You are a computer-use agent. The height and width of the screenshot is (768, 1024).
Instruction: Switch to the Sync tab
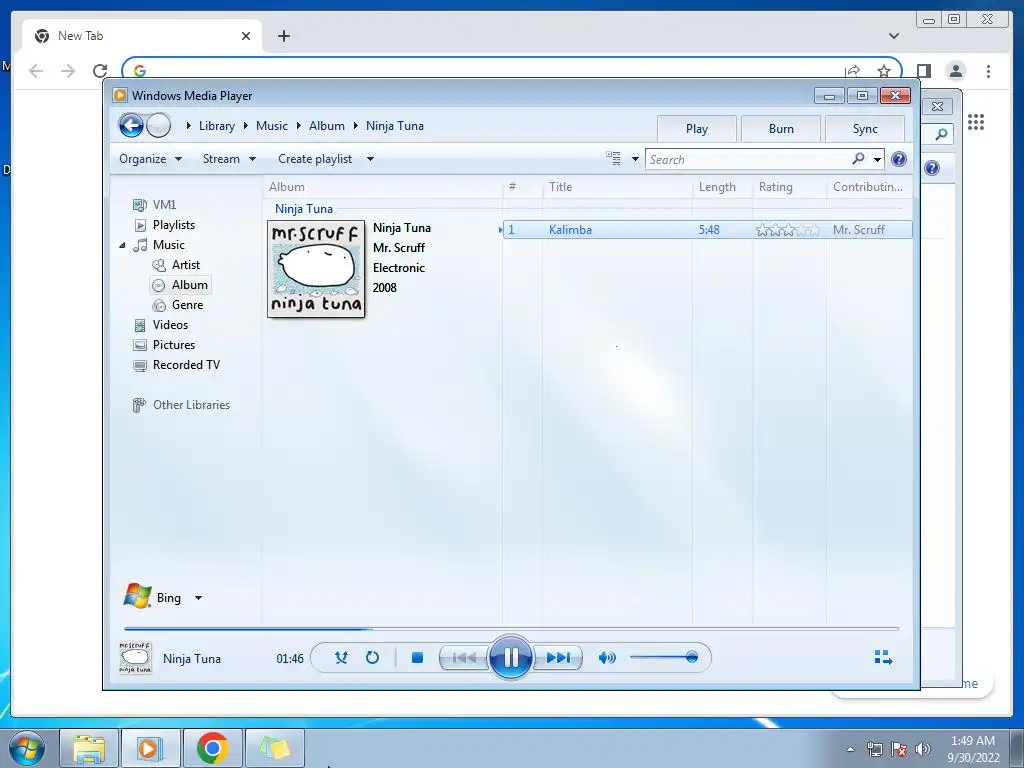pos(865,129)
